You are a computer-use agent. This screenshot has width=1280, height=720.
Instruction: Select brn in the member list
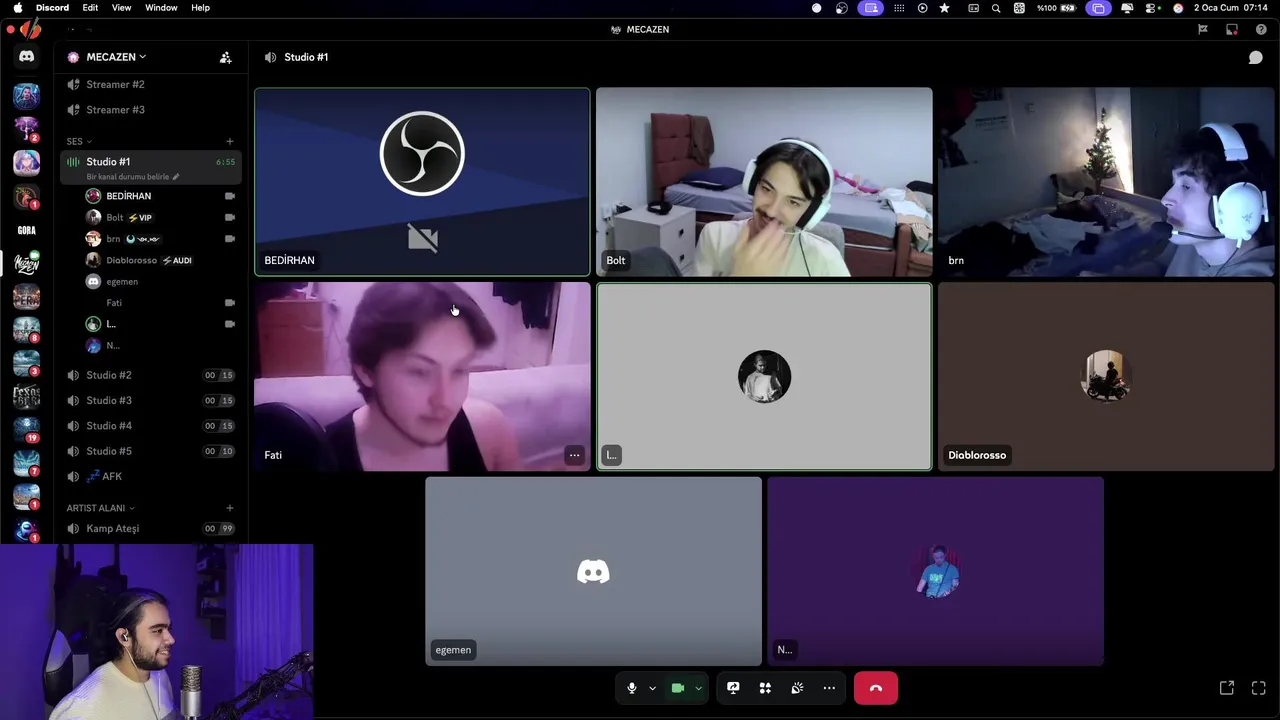point(161,239)
